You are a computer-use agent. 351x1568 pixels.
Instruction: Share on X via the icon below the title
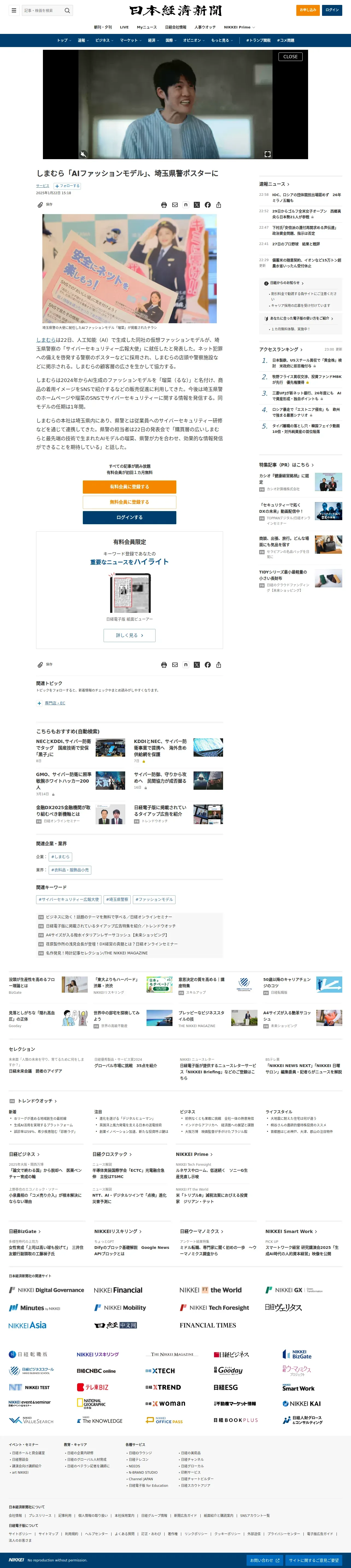197,205
